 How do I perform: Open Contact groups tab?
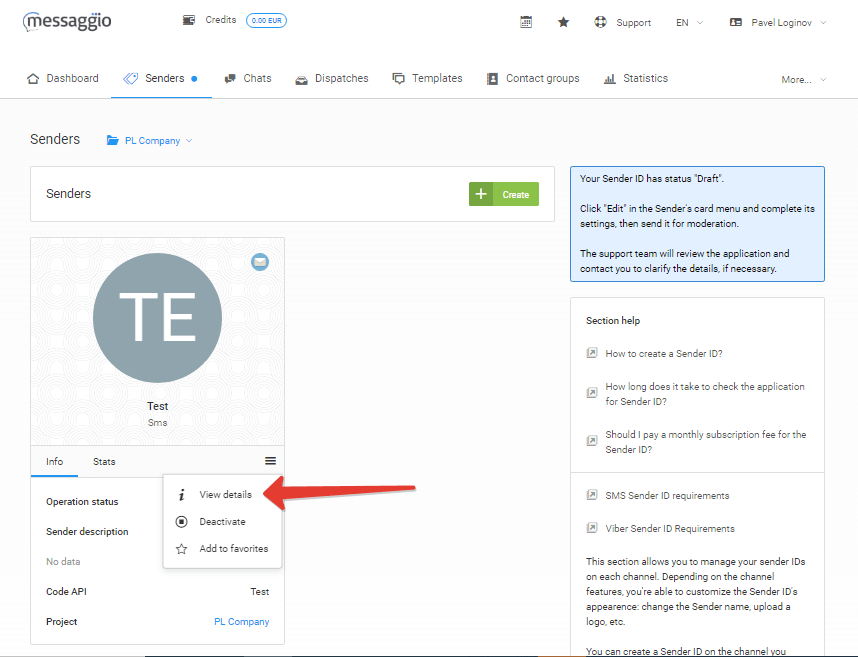click(533, 78)
